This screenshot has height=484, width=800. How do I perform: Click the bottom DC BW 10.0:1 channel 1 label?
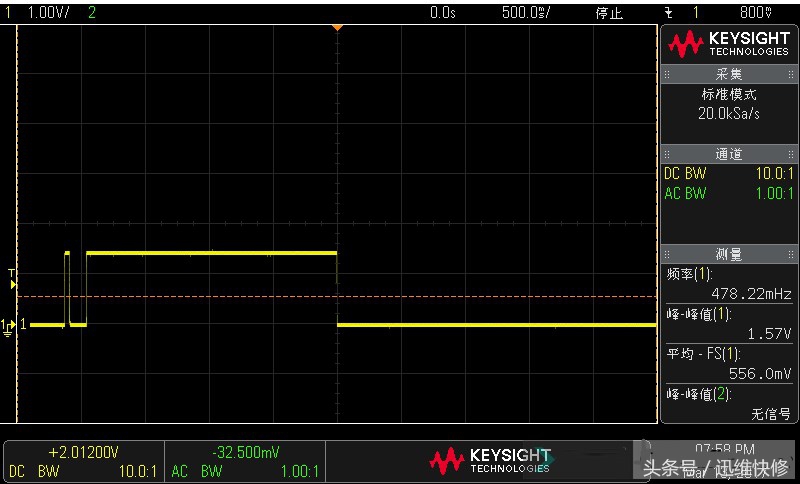(83, 471)
